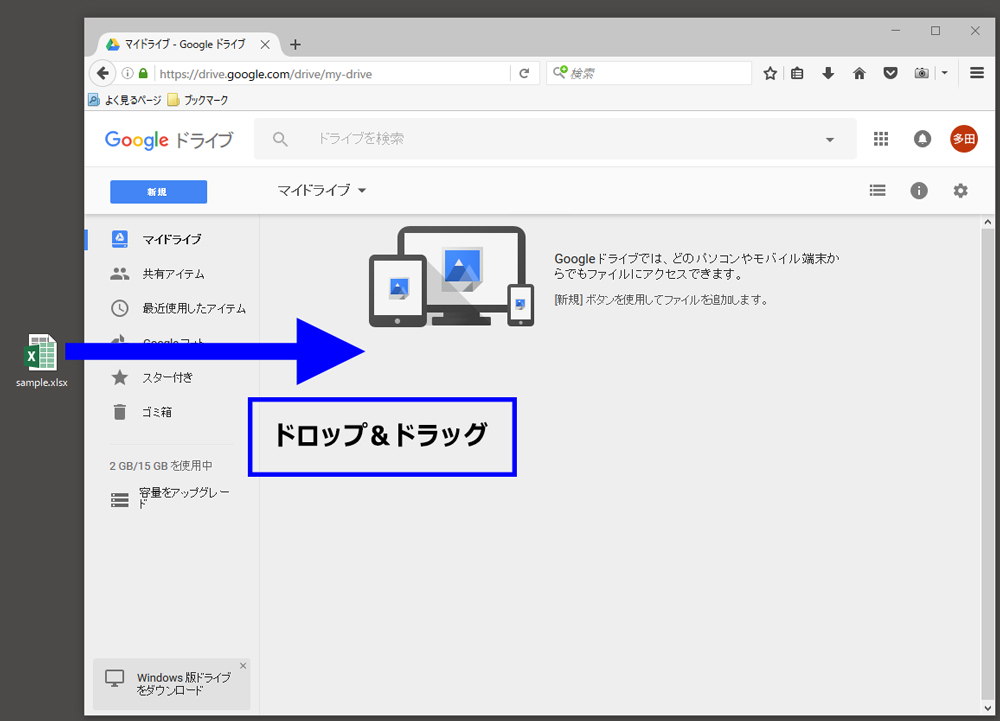1000x721 pixels.
Task: Click the green padlock security icon
Action: click(143, 73)
